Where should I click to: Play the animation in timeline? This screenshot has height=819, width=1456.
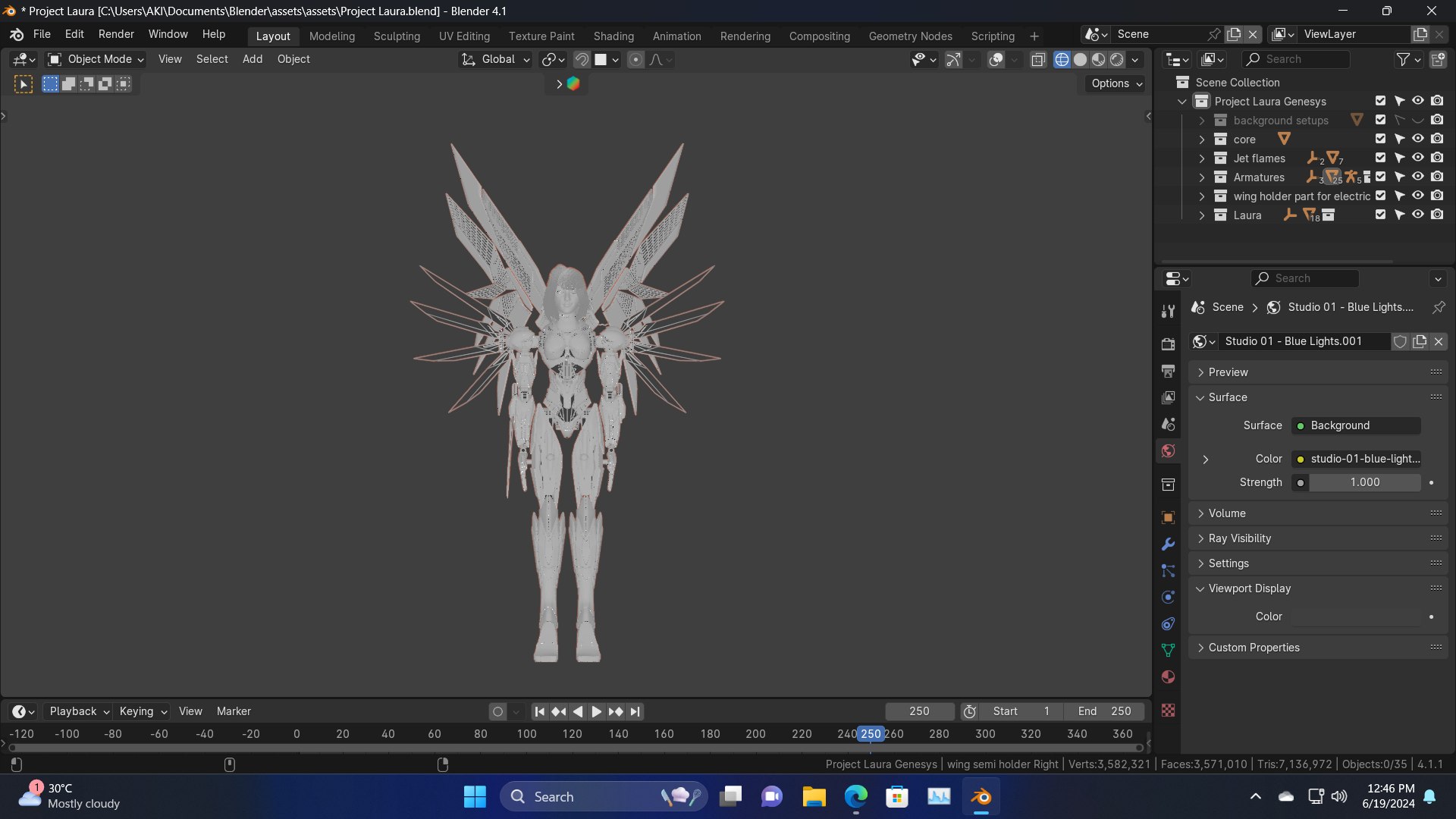click(596, 711)
